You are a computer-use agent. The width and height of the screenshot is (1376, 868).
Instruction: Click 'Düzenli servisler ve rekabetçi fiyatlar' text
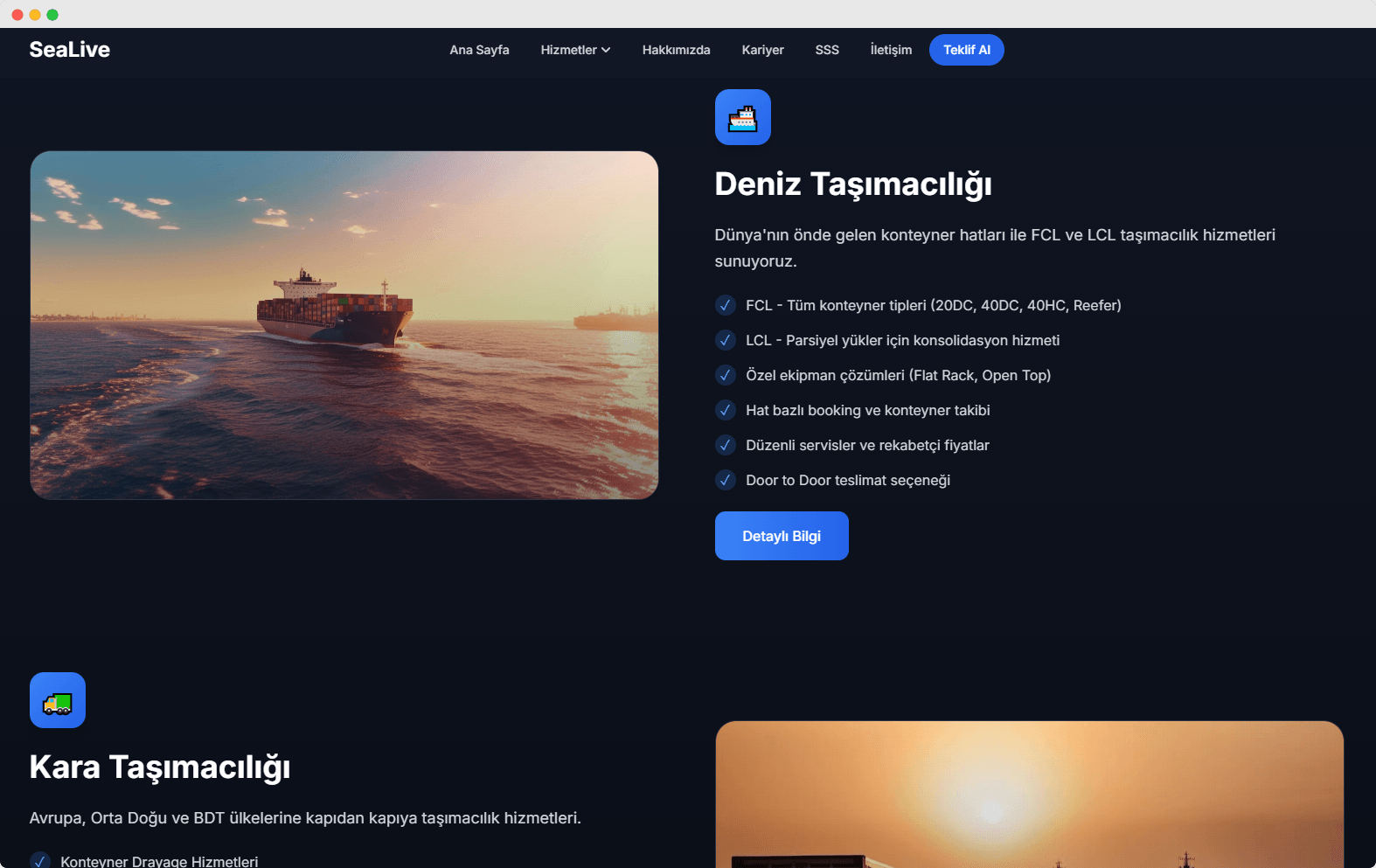click(868, 445)
